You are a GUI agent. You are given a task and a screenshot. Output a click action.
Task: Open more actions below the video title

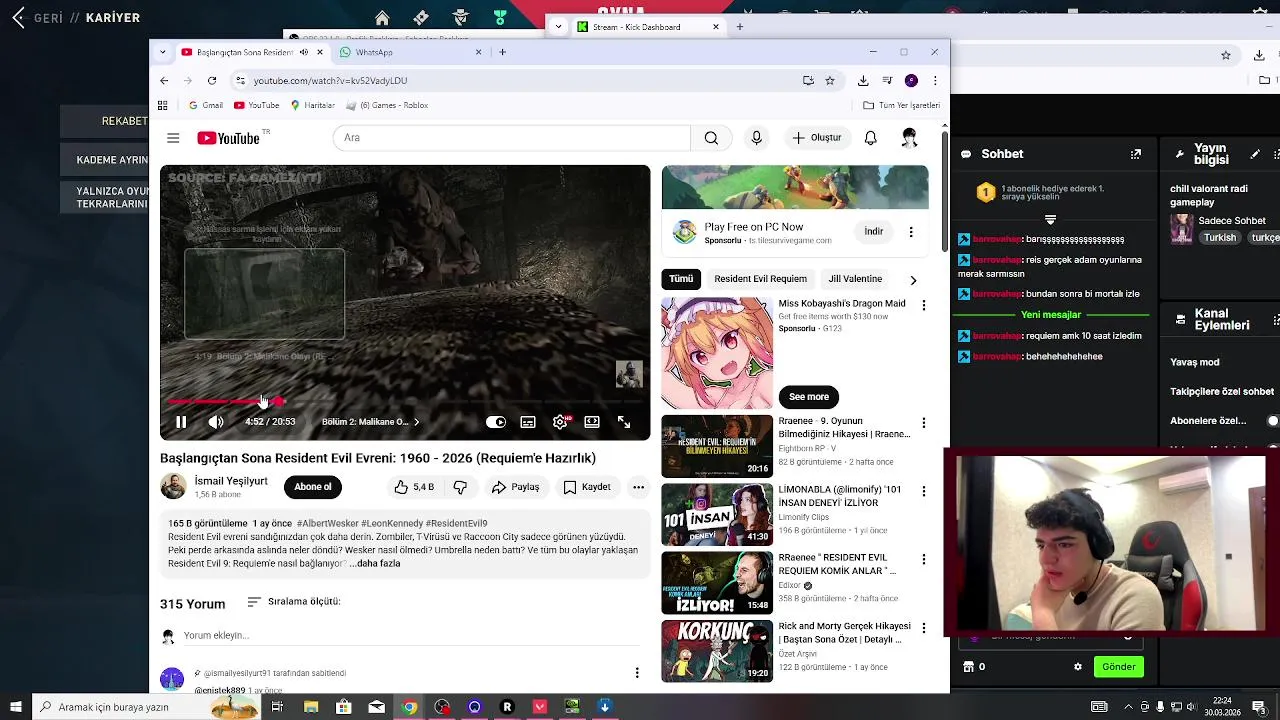click(x=638, y=487)
